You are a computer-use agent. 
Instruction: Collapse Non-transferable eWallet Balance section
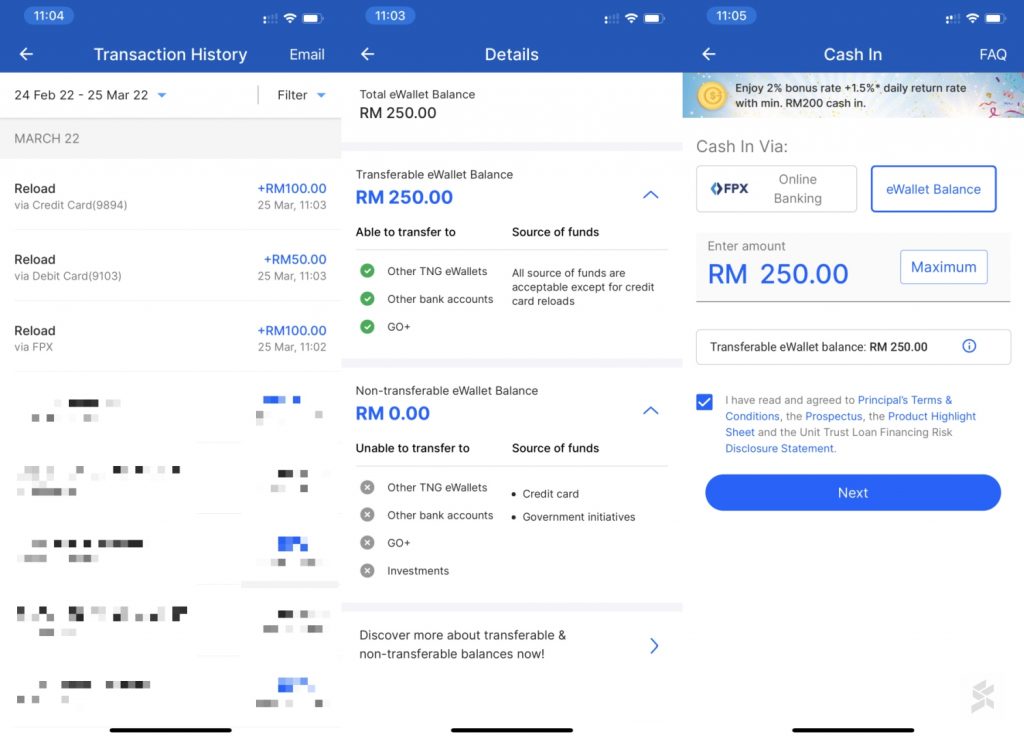(650, 411)
